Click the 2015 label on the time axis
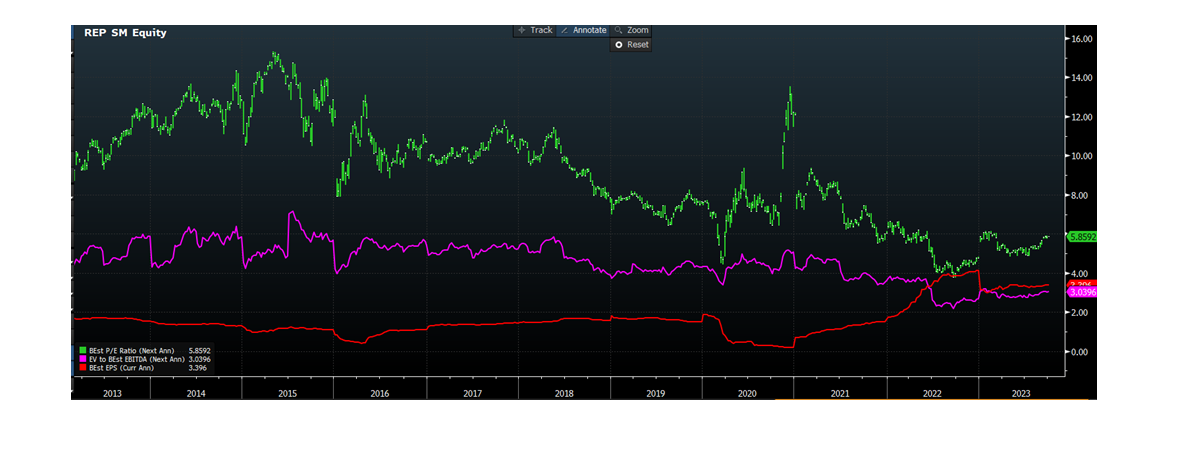 tap(287, 394)
